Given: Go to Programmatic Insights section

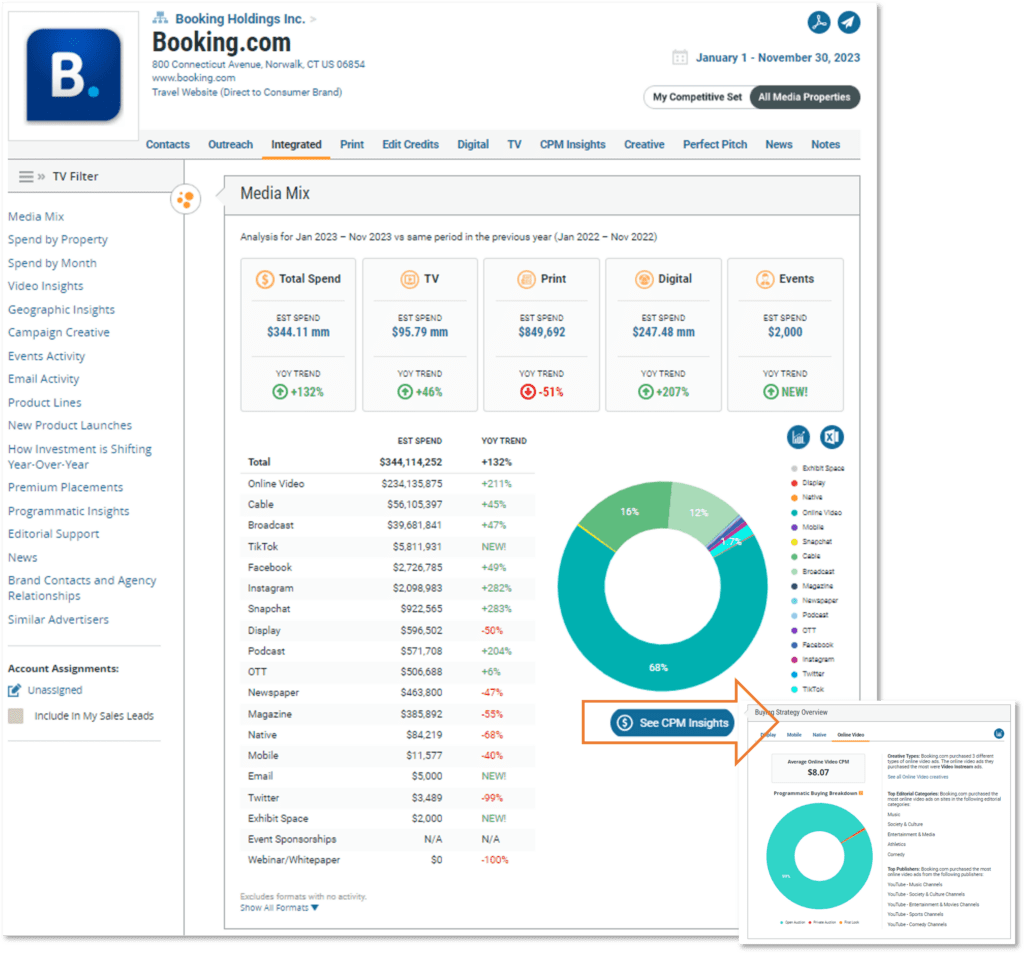Looking at the screenshot, I should [x=69, y=511].
